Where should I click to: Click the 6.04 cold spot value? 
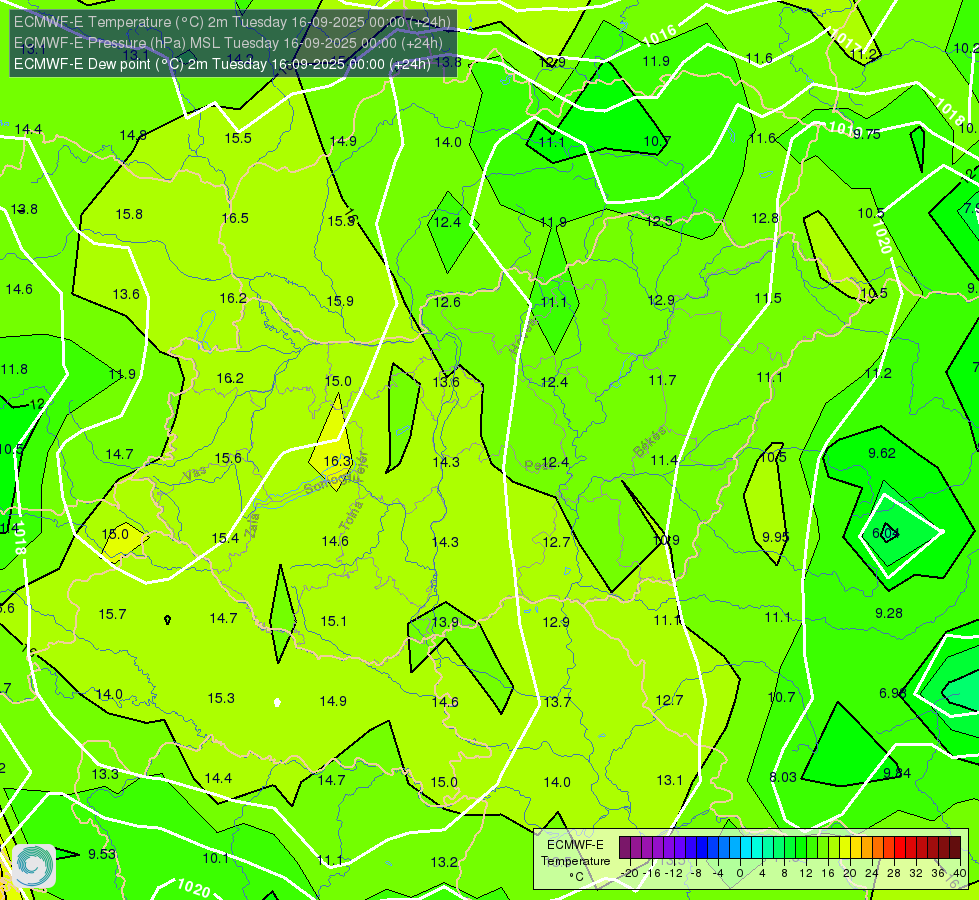885,533
